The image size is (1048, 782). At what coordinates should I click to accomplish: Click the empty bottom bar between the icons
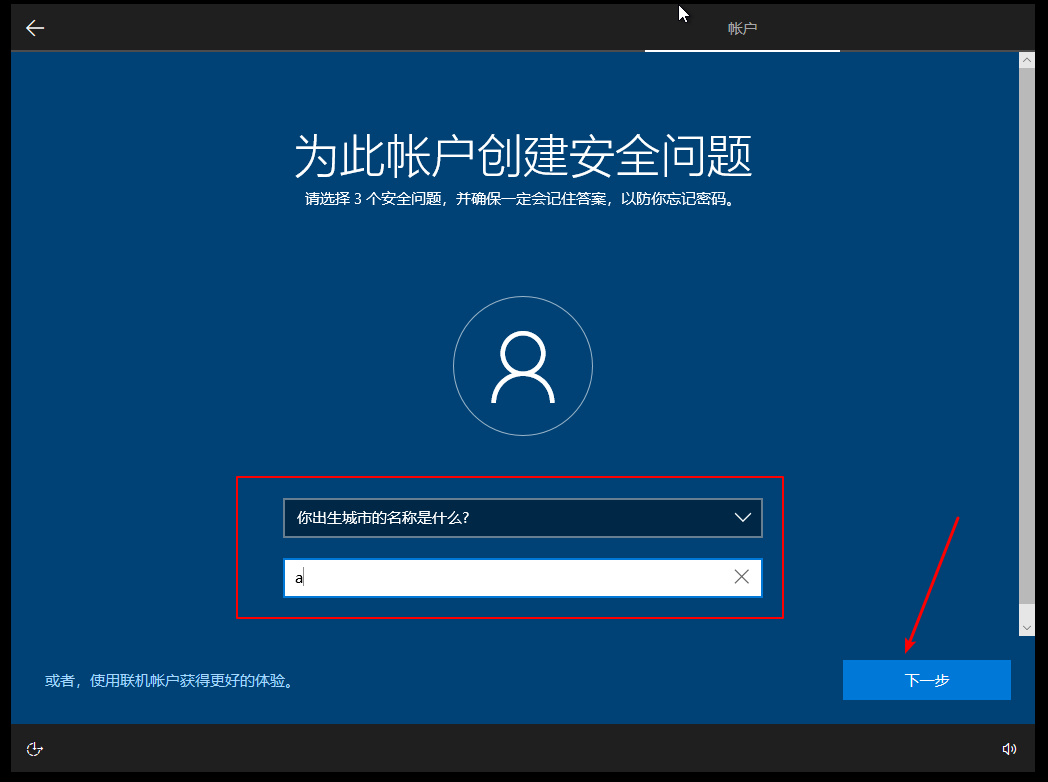point(520,749)
